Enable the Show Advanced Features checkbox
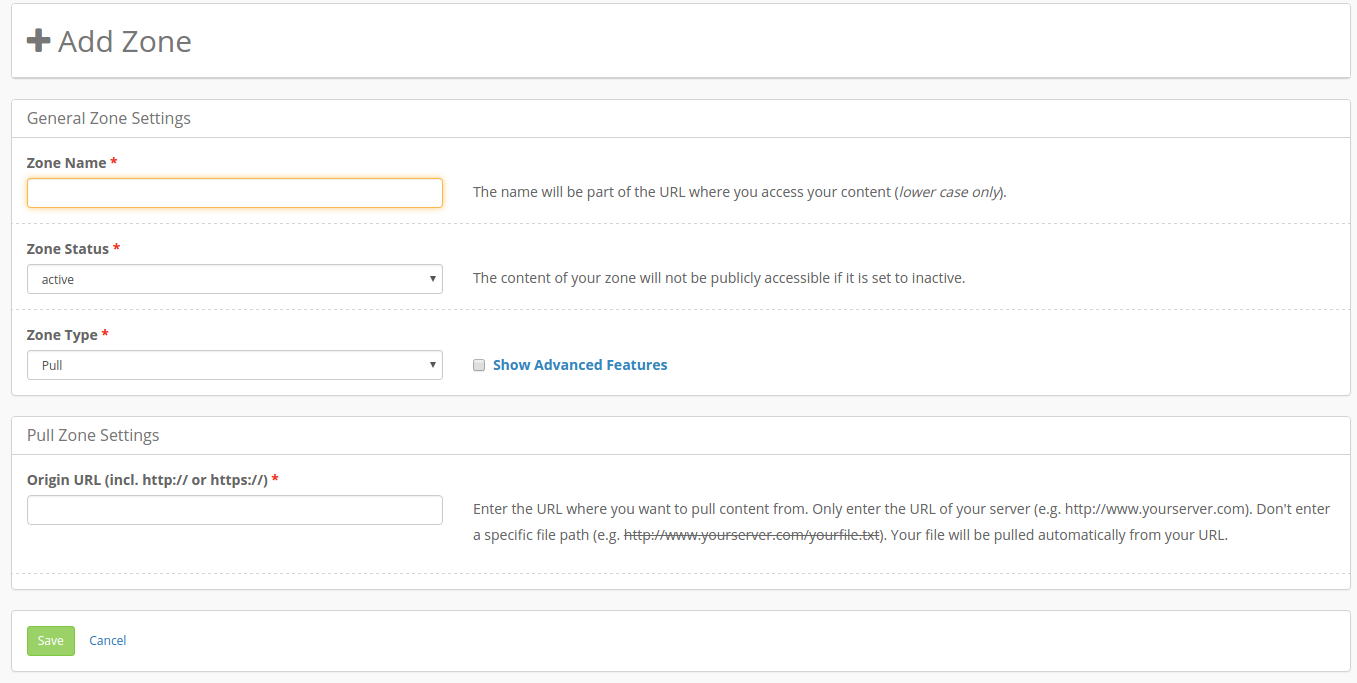1357x683 pixels. (x=479, y=365)
